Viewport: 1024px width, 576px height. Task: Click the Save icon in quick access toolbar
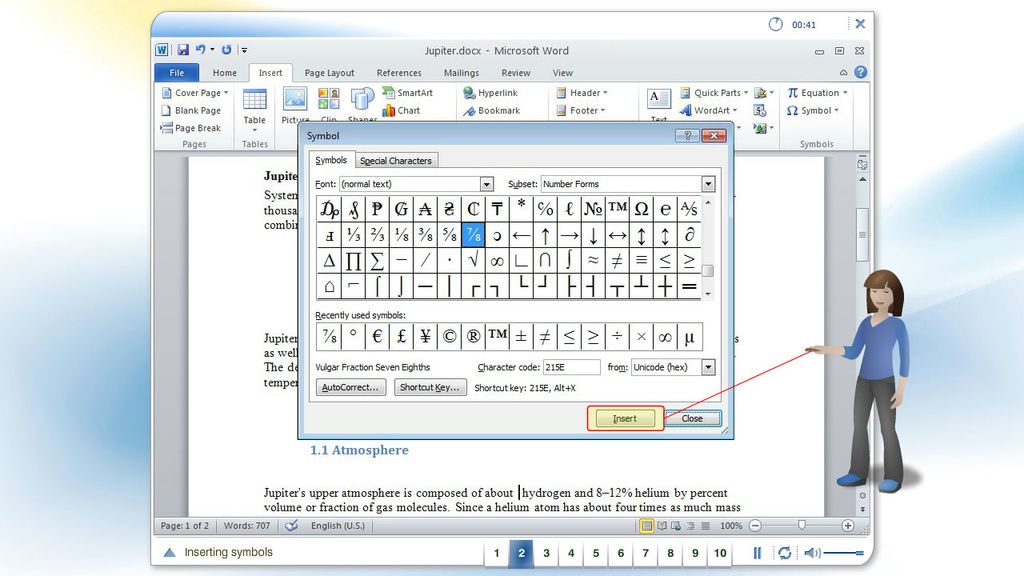click(x=183, y=50)
